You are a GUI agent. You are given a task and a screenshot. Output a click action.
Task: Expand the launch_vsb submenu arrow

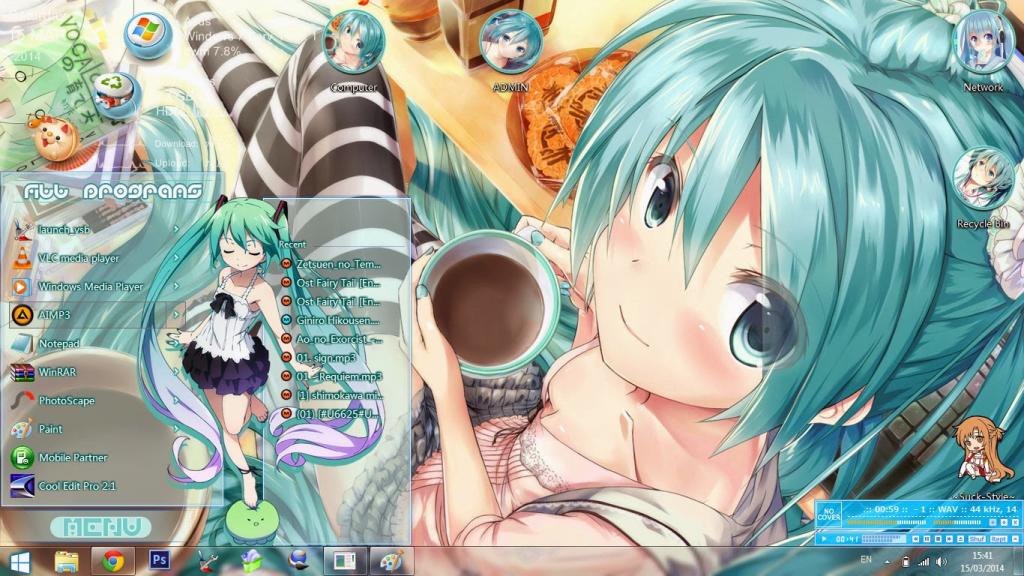[x=174, y=229]
